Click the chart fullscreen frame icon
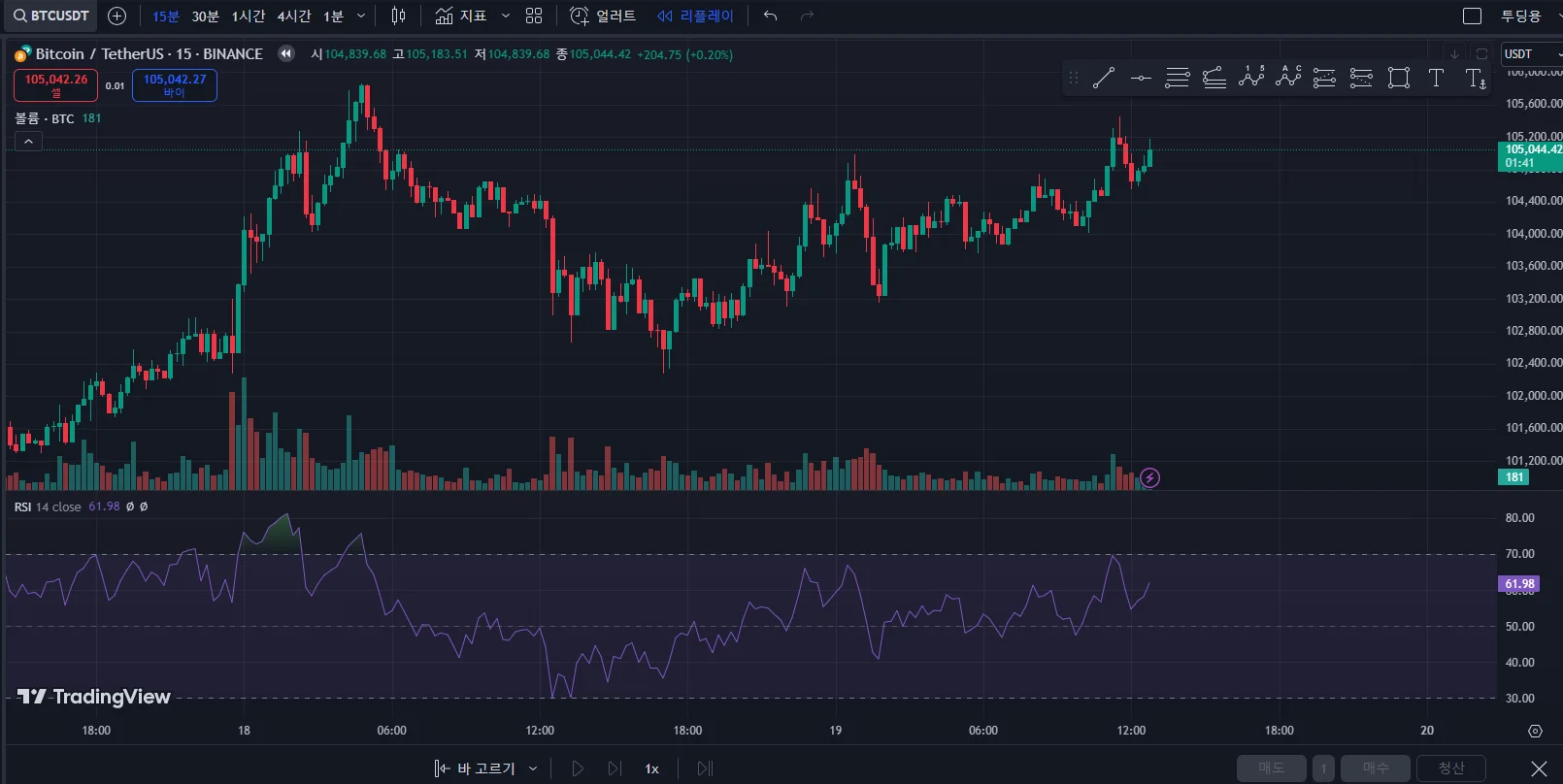The height and width of the screenshot is (784, 1563). (x=1481, y=54)
